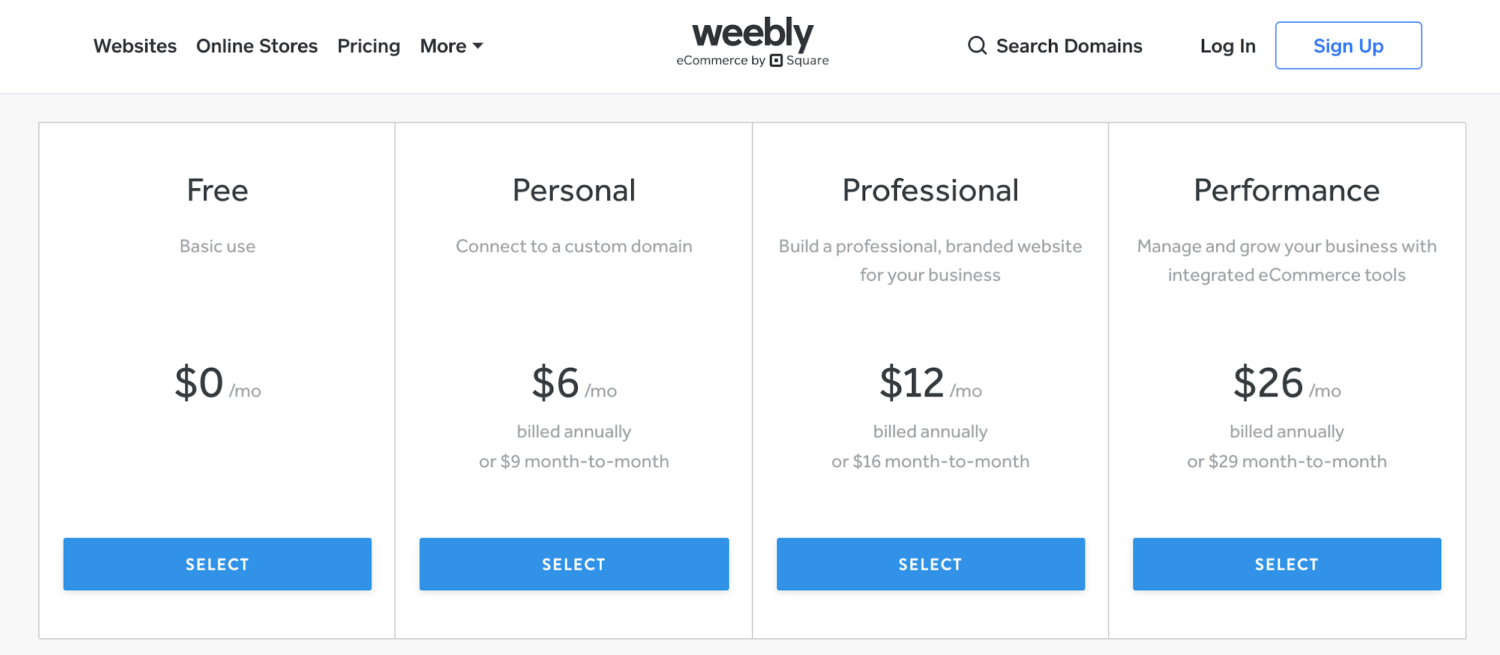Select the Professional plan

click(x=930, y=564)
